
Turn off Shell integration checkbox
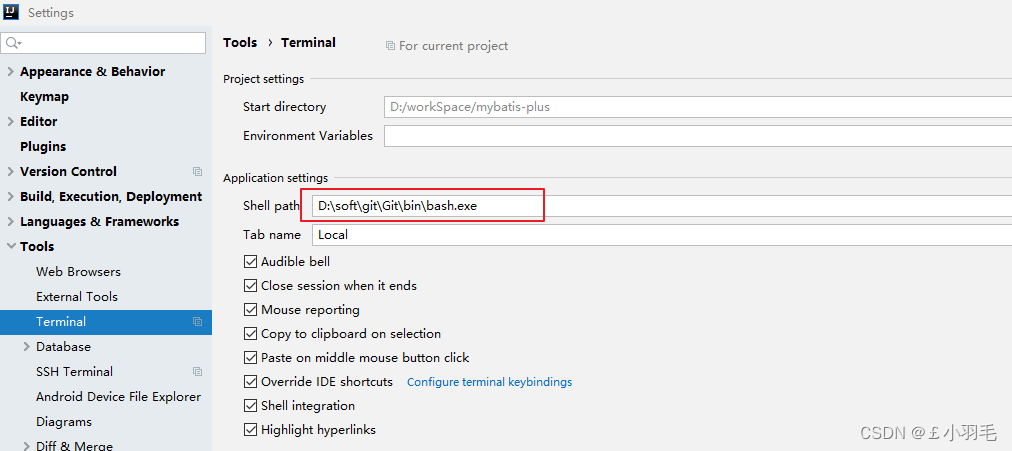tap(250, 406)
